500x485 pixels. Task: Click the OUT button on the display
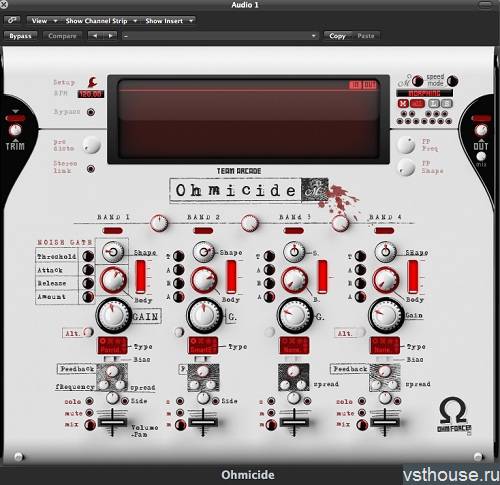pyautogui.click(x=369, y=85)
